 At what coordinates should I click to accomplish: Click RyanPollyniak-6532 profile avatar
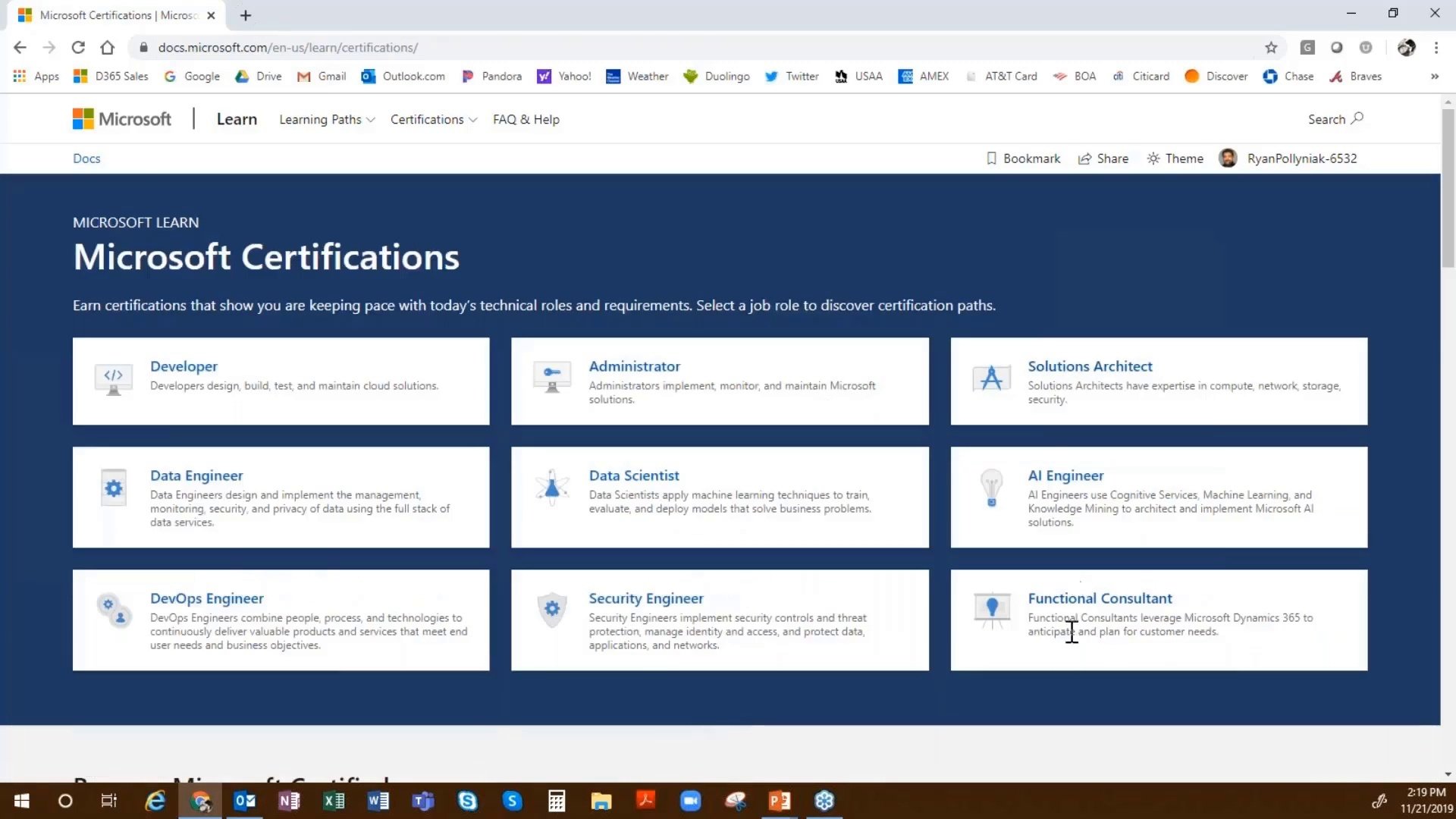(1228, 158)
